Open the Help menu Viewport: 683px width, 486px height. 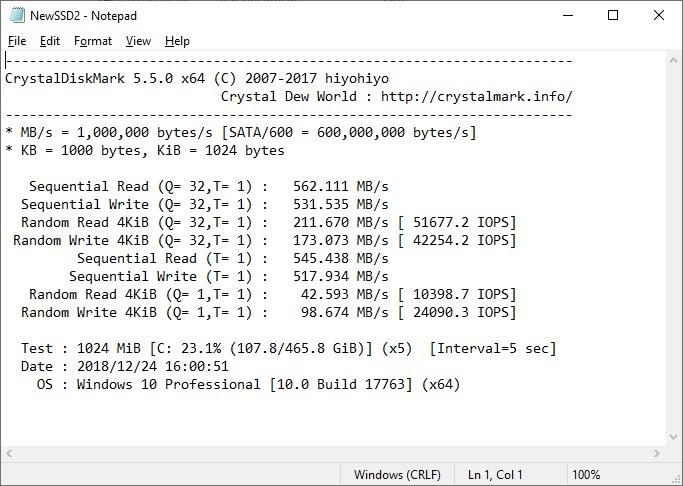[x=177, y=41]
